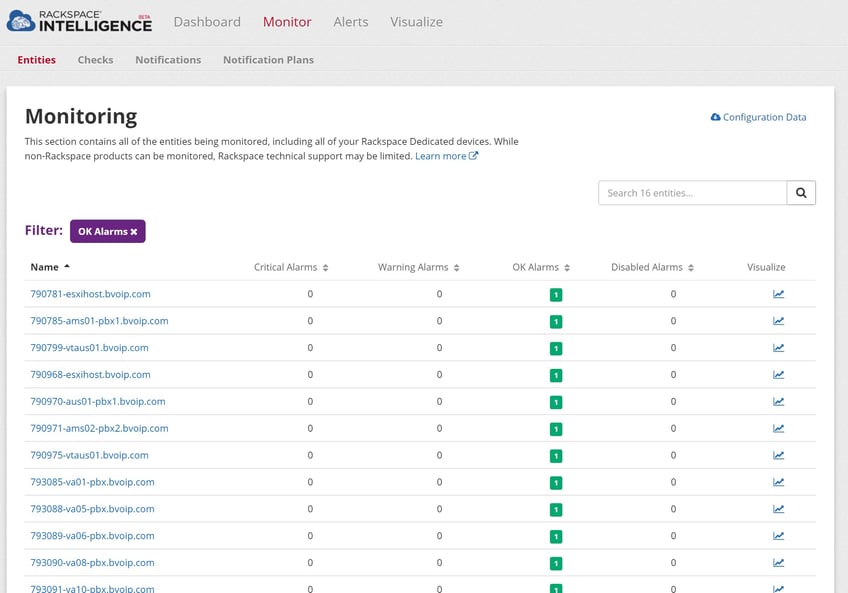
Task: Open the Notification Plans tab
Action: coord(268,60)
